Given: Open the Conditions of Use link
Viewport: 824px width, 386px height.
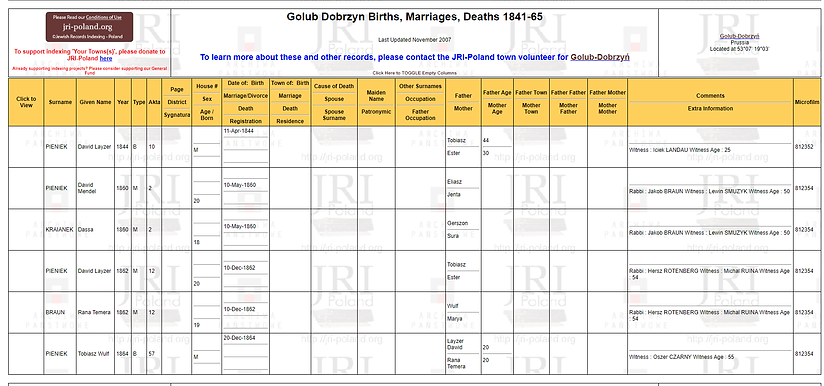Looking at the screenshot, I should click(x=104, y=17).
